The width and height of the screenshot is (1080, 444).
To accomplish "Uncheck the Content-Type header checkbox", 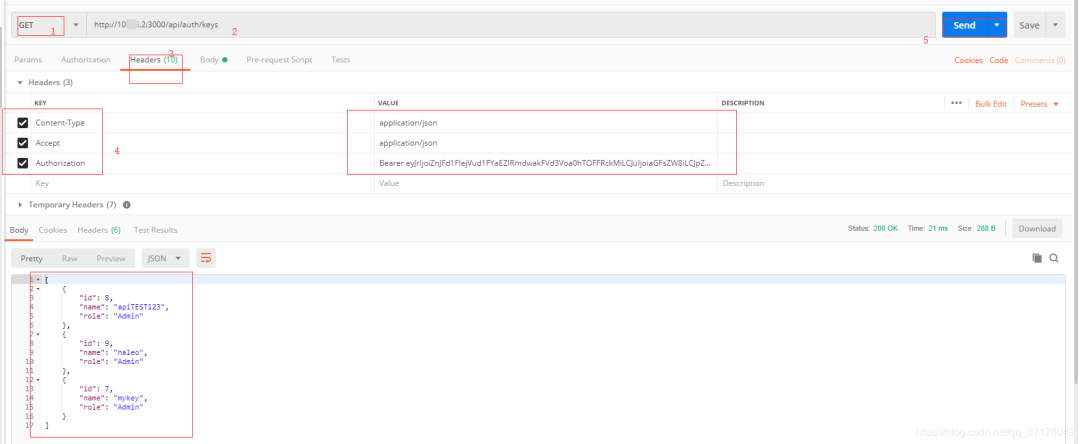I will coord(23,123).
